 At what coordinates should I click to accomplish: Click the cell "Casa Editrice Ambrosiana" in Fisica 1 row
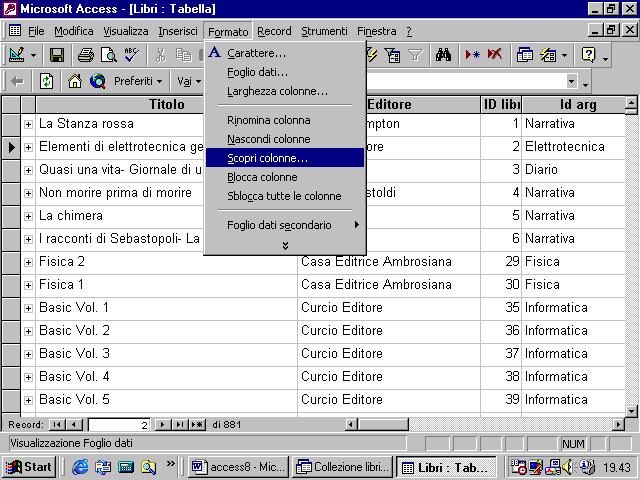coord(389,284)
